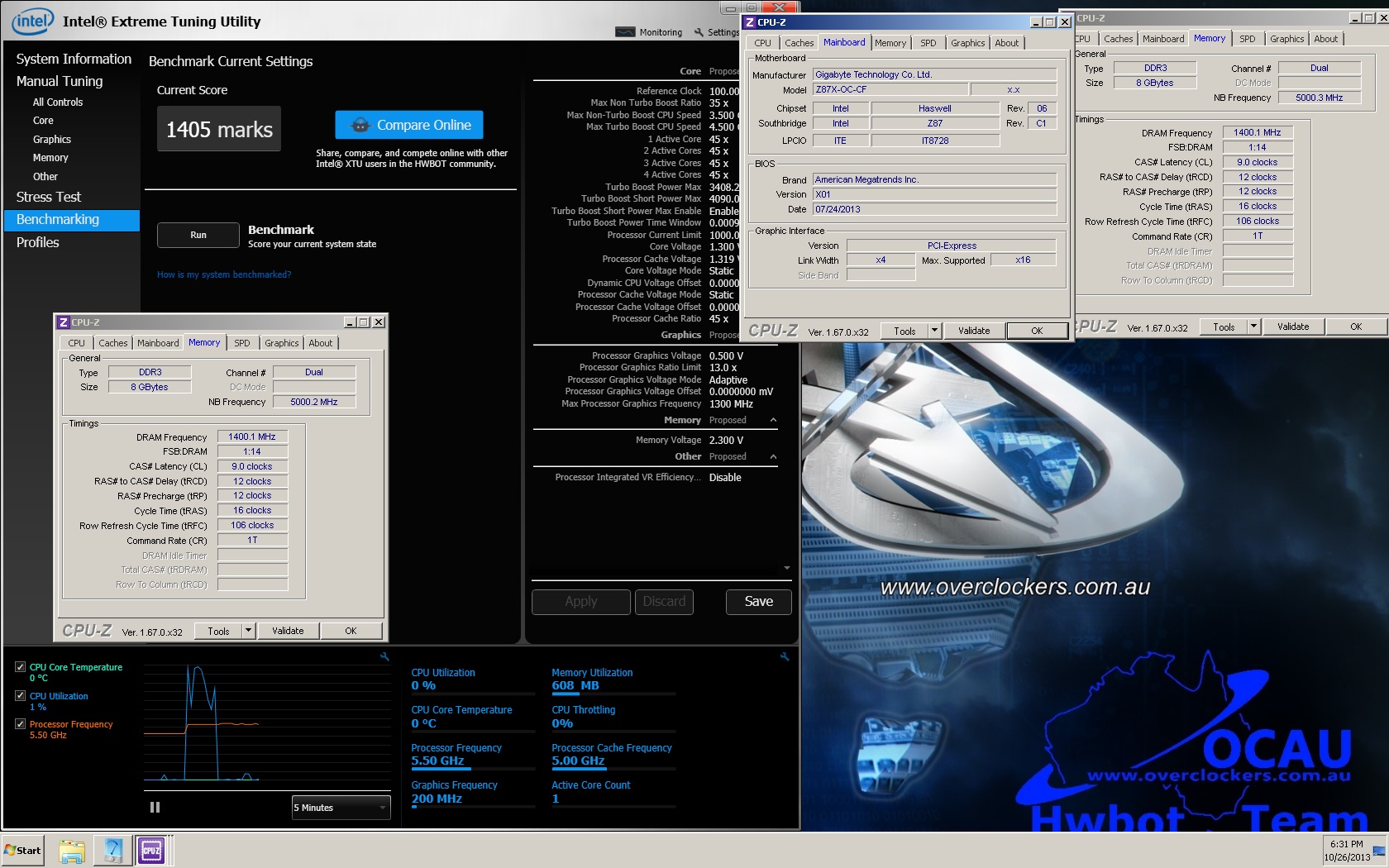Screen dimensions: 1389x868
Task: Switch to SPD tab in bottom-left CPU-Z
Action: pyautogui.click(x=242, y=343)
